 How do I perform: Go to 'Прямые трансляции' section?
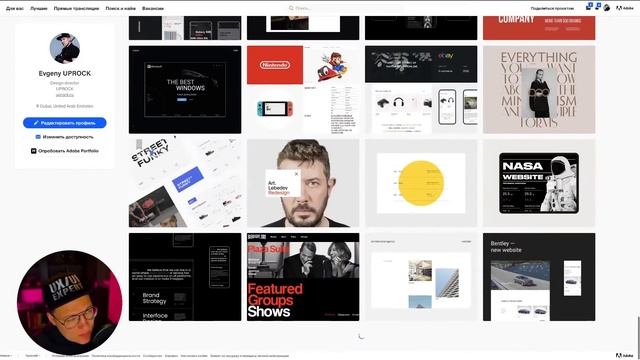point(76,8)
